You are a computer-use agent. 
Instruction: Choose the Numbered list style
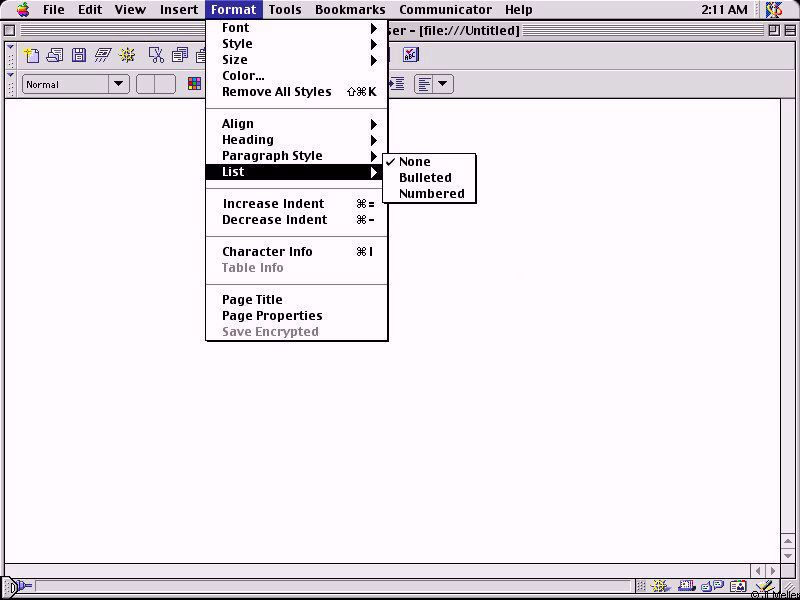(431, 194)
